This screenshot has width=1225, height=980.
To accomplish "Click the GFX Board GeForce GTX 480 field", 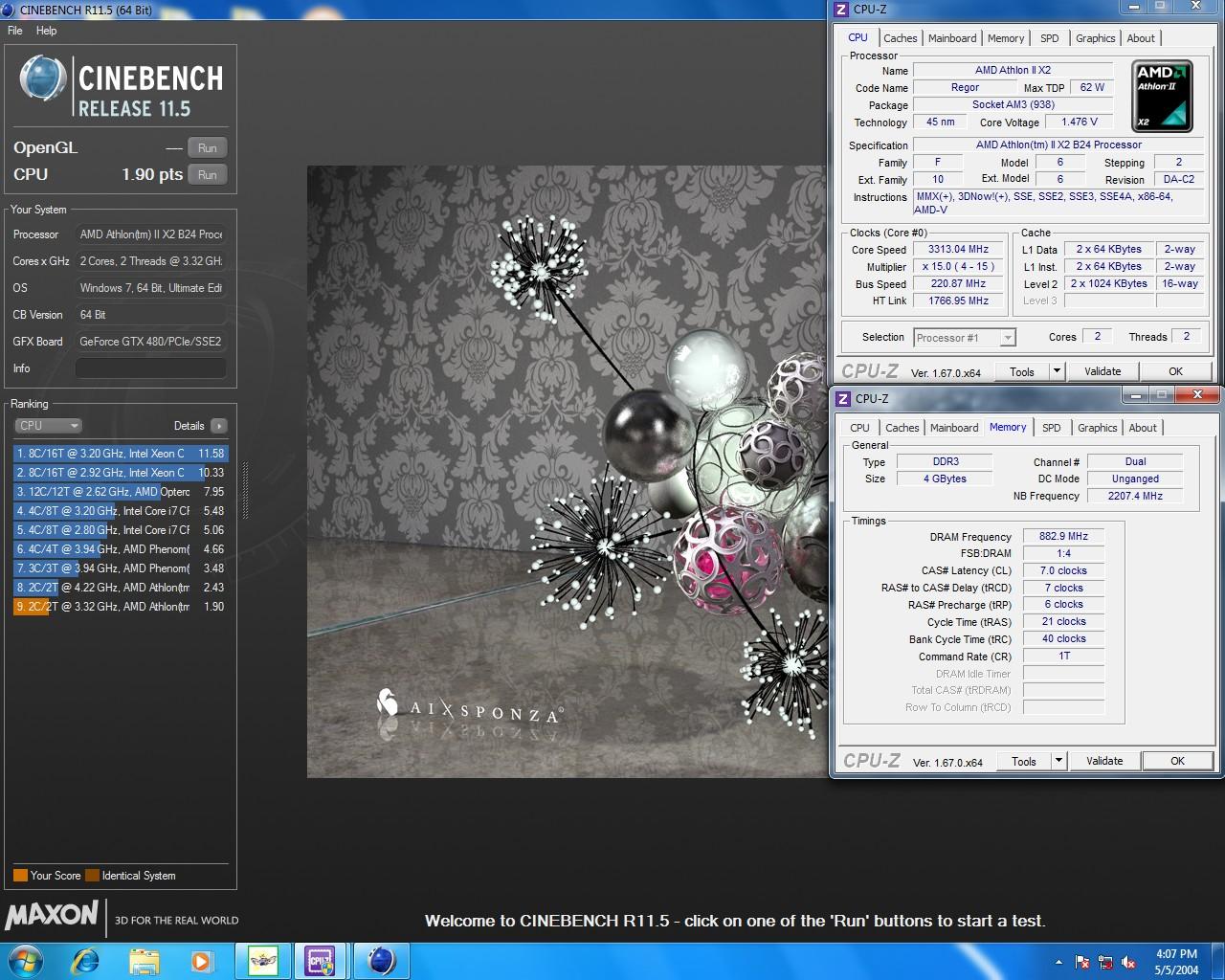I will click(151, 342).
